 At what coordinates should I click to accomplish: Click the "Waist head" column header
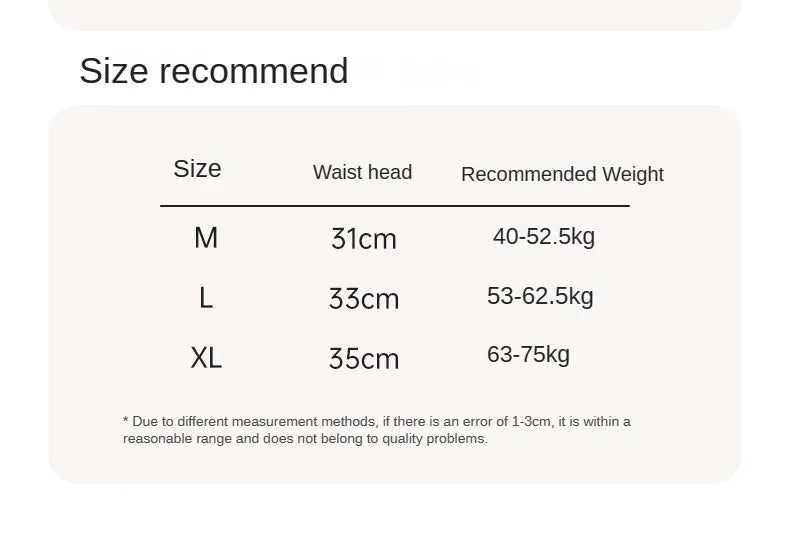(362, 172)
